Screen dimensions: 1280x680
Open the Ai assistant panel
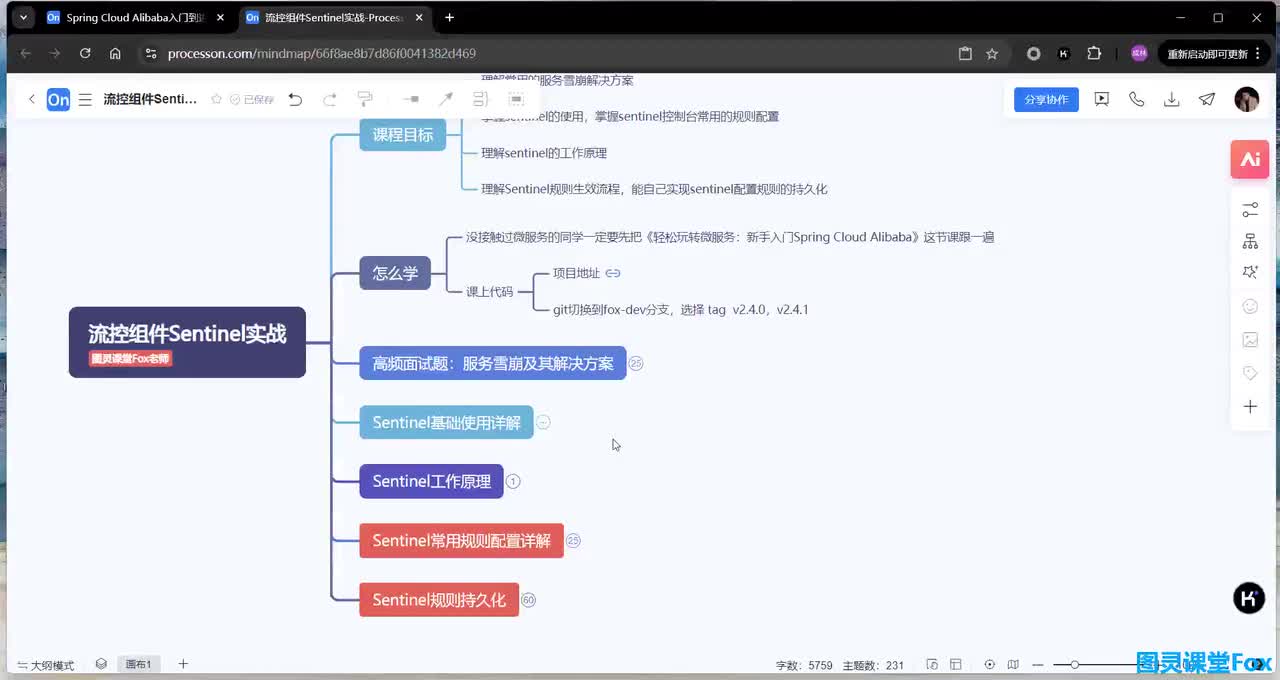(1250, 159)
